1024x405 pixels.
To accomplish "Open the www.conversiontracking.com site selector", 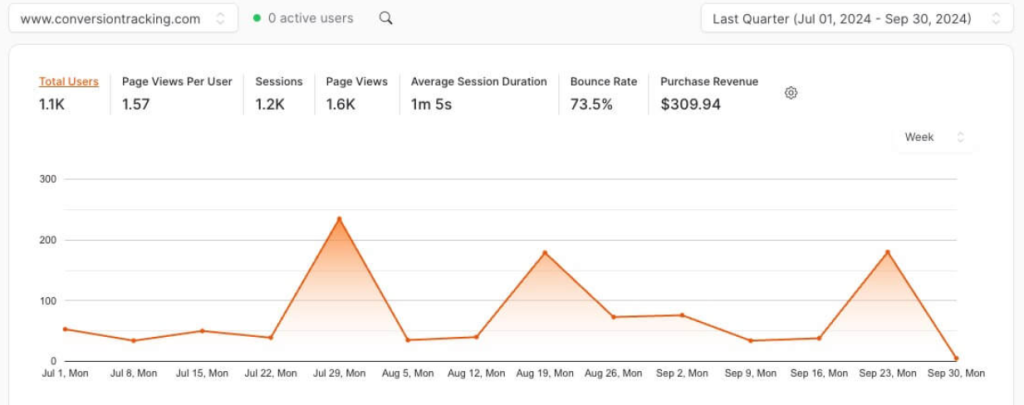I will coord(124,18).
